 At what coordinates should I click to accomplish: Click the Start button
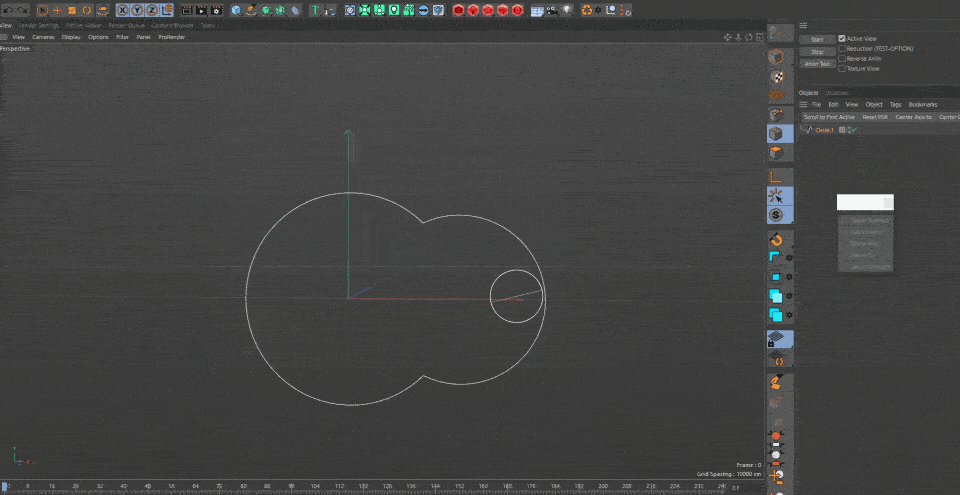coord(817,39)
